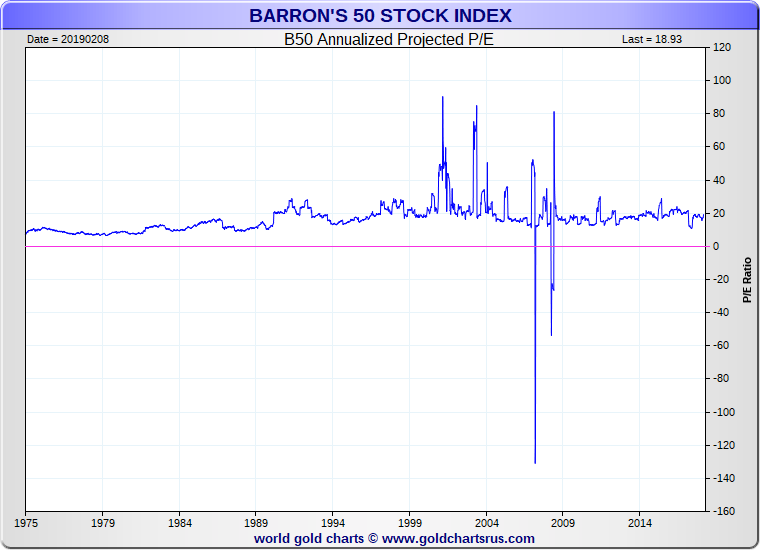Image resolution: width=760 pixels, height=550 pixels.
Task: Click the 1975 x-axis label
Action: tap(26, 523)
